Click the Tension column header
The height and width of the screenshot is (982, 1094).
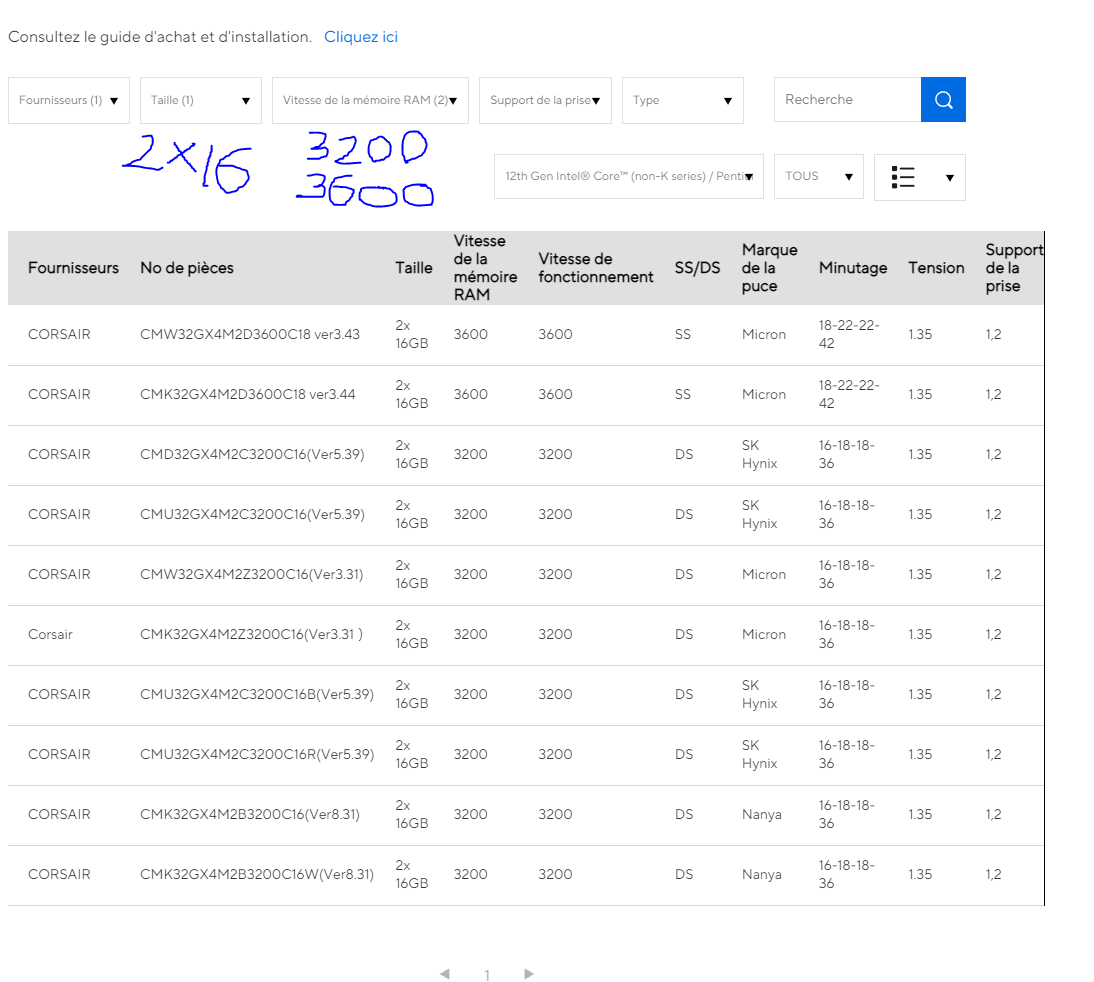point(936,268)
